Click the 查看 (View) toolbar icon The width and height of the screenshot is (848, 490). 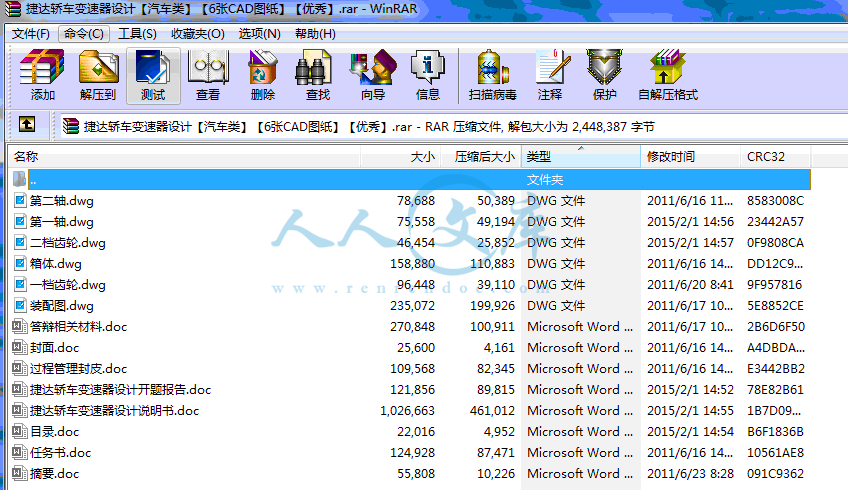(208, 67)
